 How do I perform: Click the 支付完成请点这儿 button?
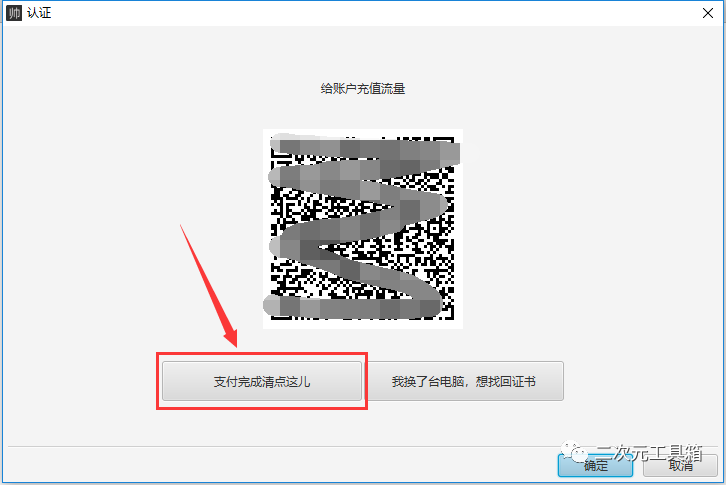click(262, 381)
